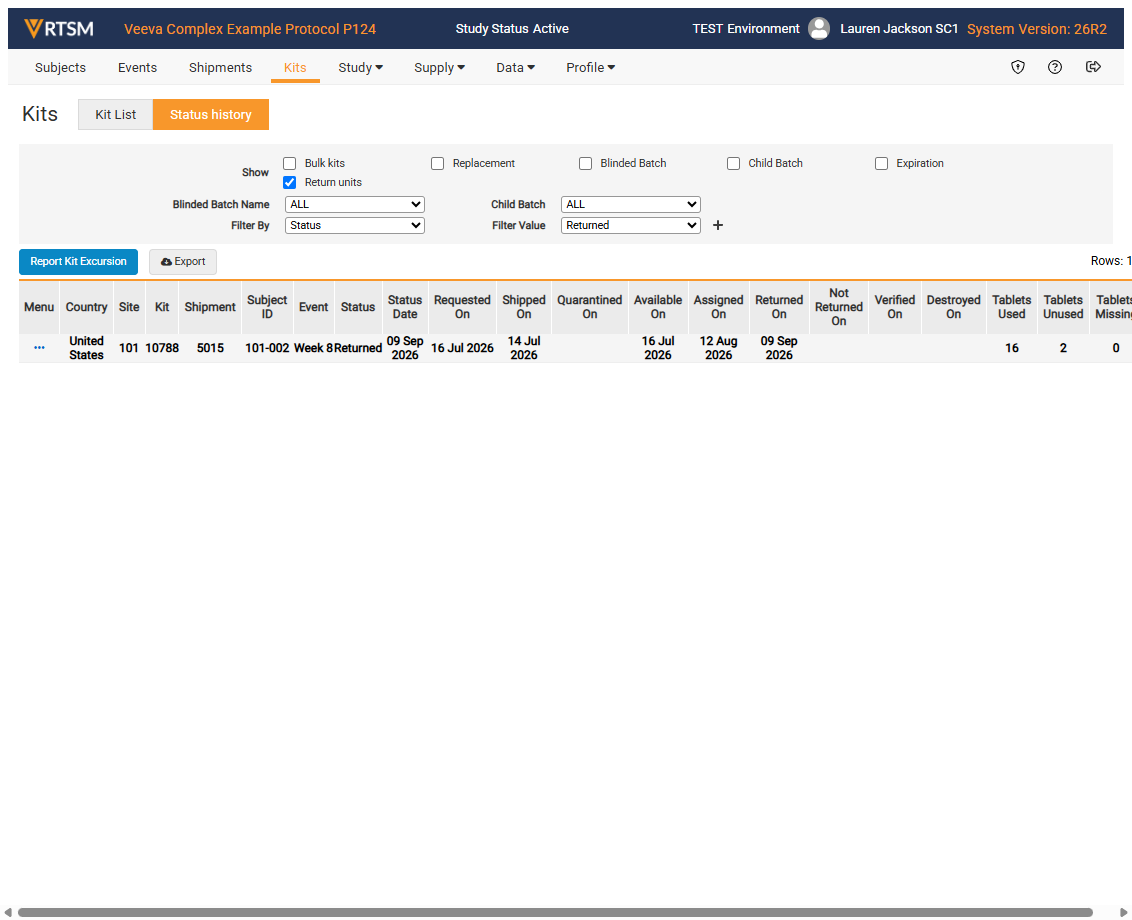Image resolution: width=1132 pixels, height=920 pixels.
Task: Switch to the Kit List tab
Action: tap(116, 115)
